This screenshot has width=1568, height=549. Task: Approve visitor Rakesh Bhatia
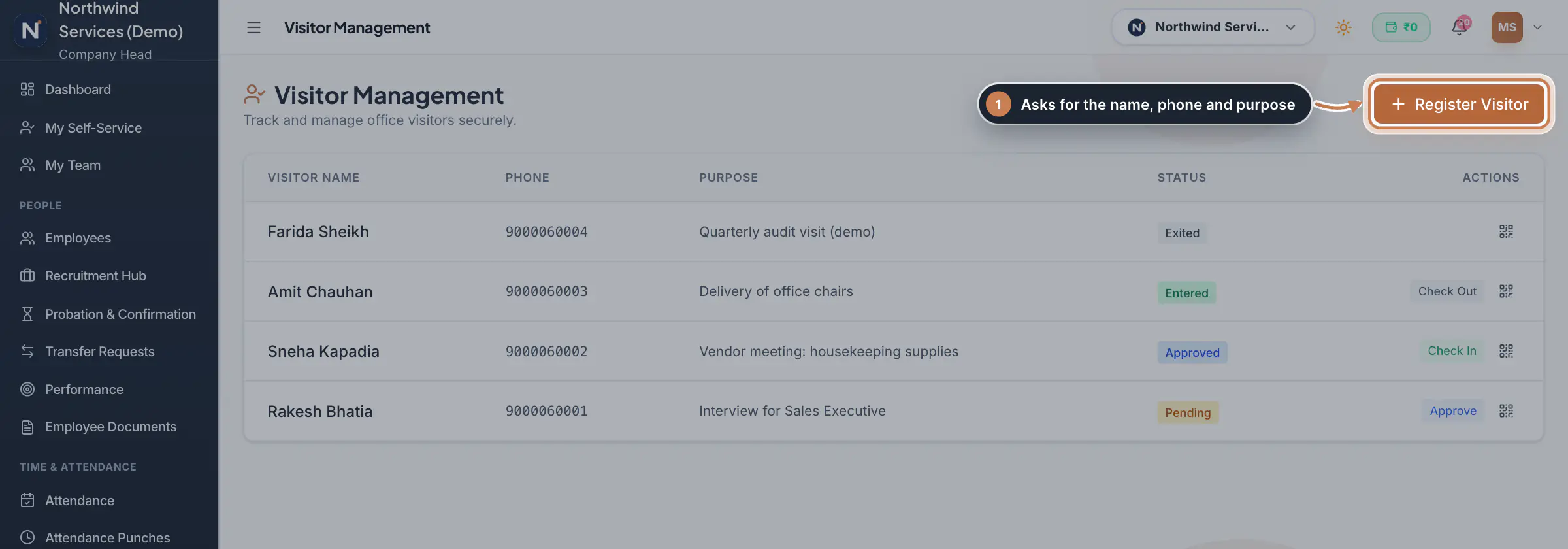click(1453, 410)
